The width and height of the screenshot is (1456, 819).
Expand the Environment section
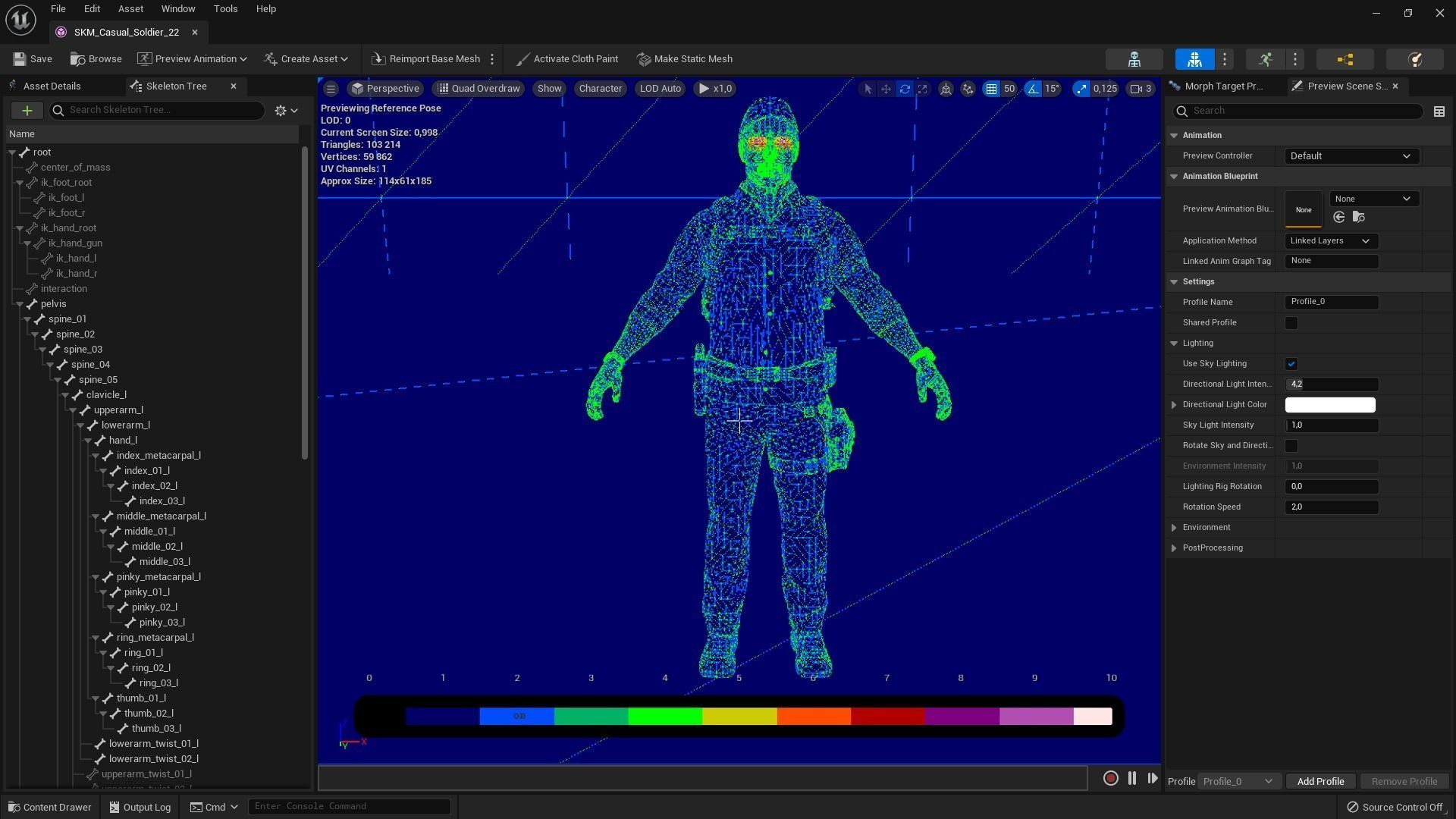[1174, 528]
